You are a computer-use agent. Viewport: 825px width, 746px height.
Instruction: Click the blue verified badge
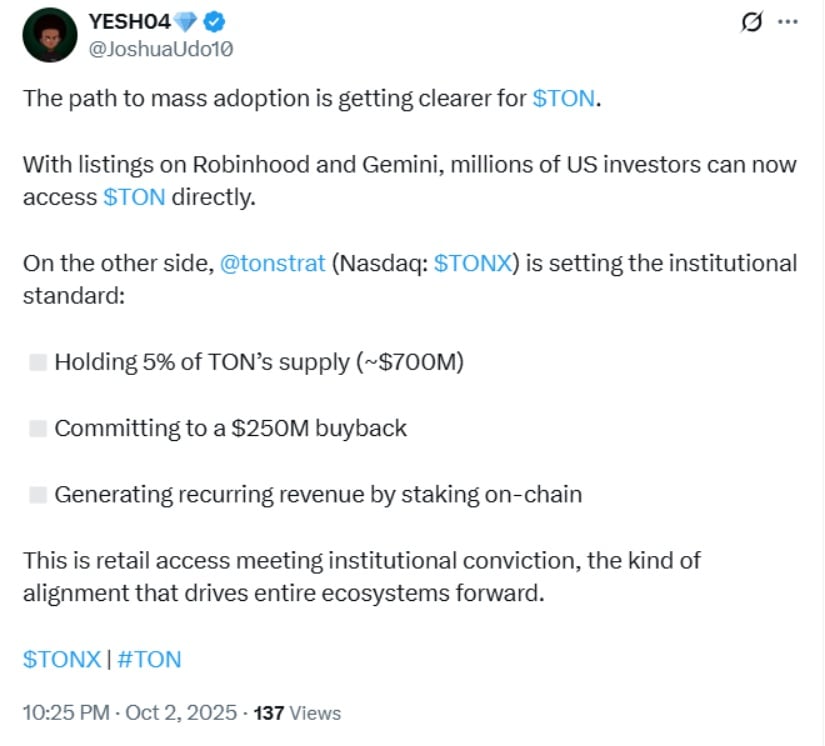(215, 21)
